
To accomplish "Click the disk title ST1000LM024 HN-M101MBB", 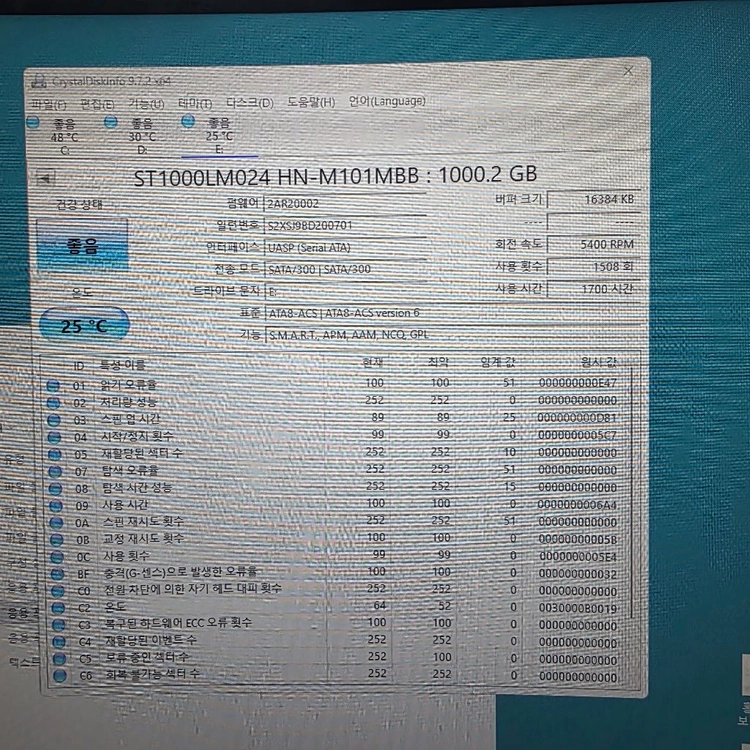I will [x=276, y=177].
